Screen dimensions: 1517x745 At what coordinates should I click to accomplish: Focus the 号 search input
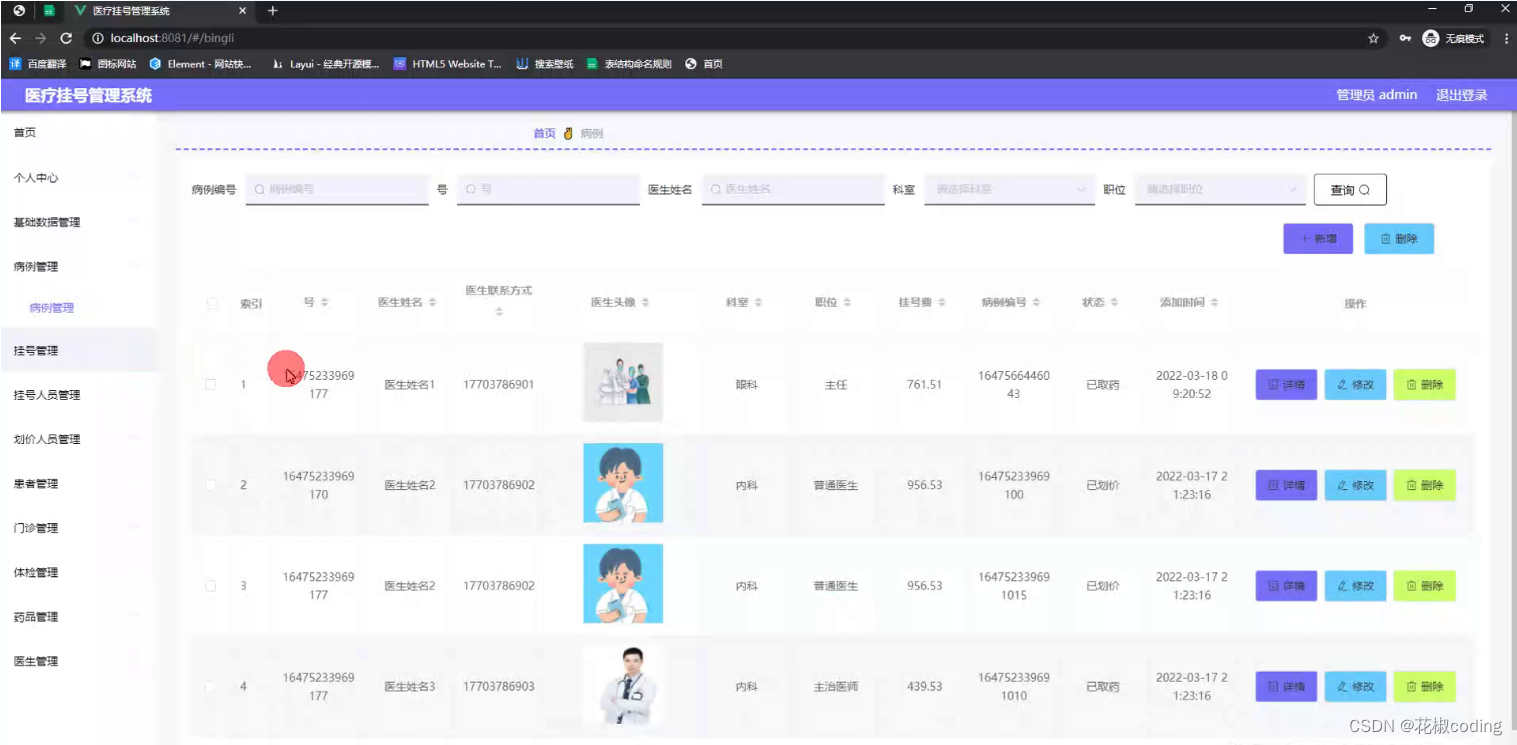click(548, 189)
